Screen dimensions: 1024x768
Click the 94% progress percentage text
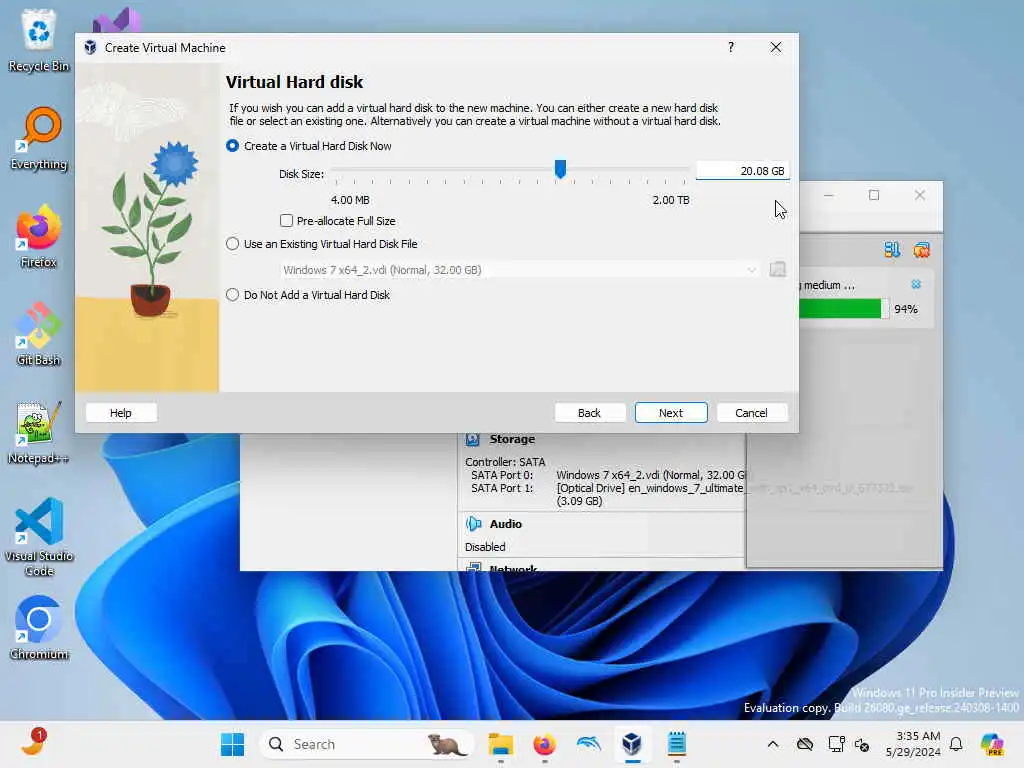(x=906, y=309)
